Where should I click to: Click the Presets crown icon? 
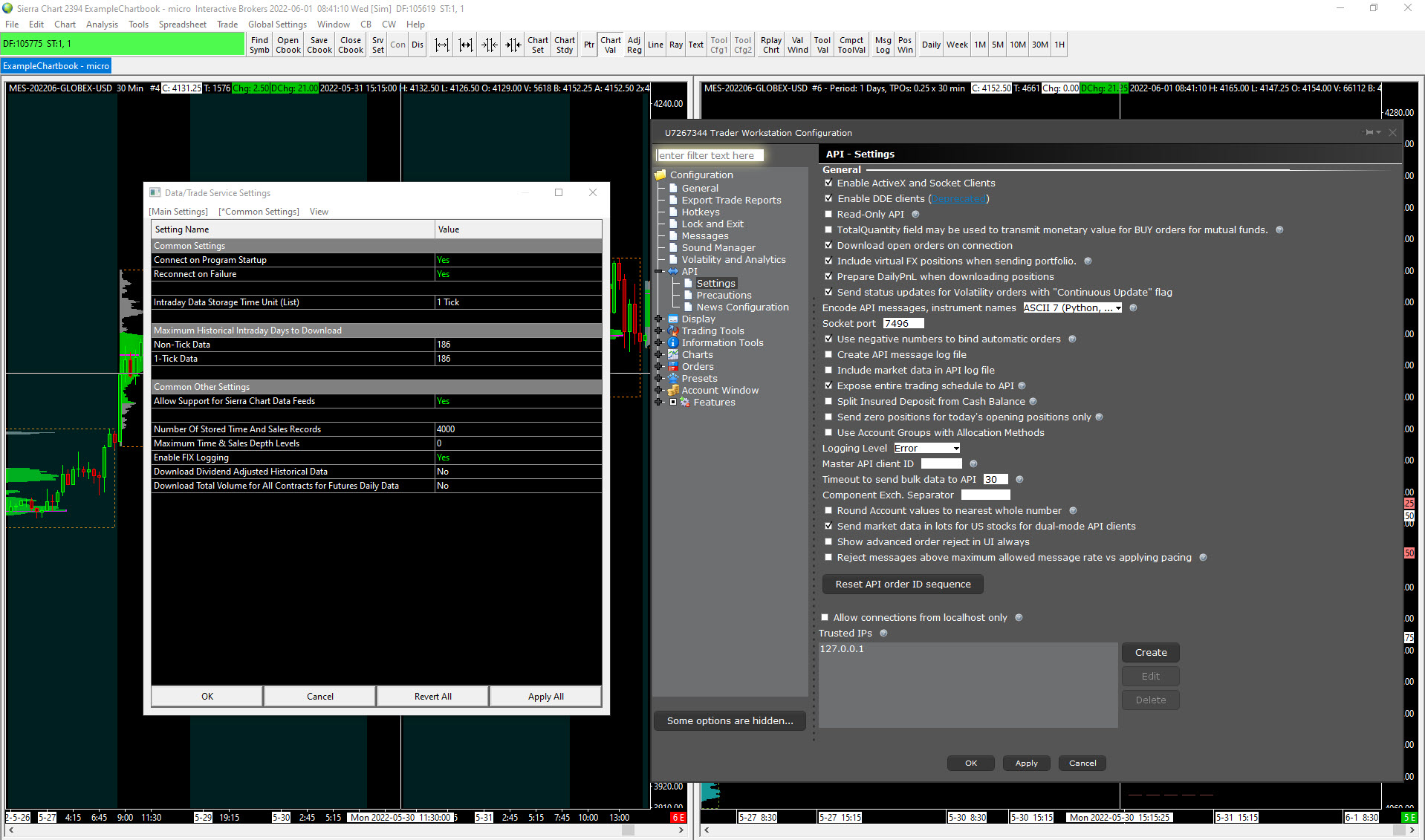673,379
